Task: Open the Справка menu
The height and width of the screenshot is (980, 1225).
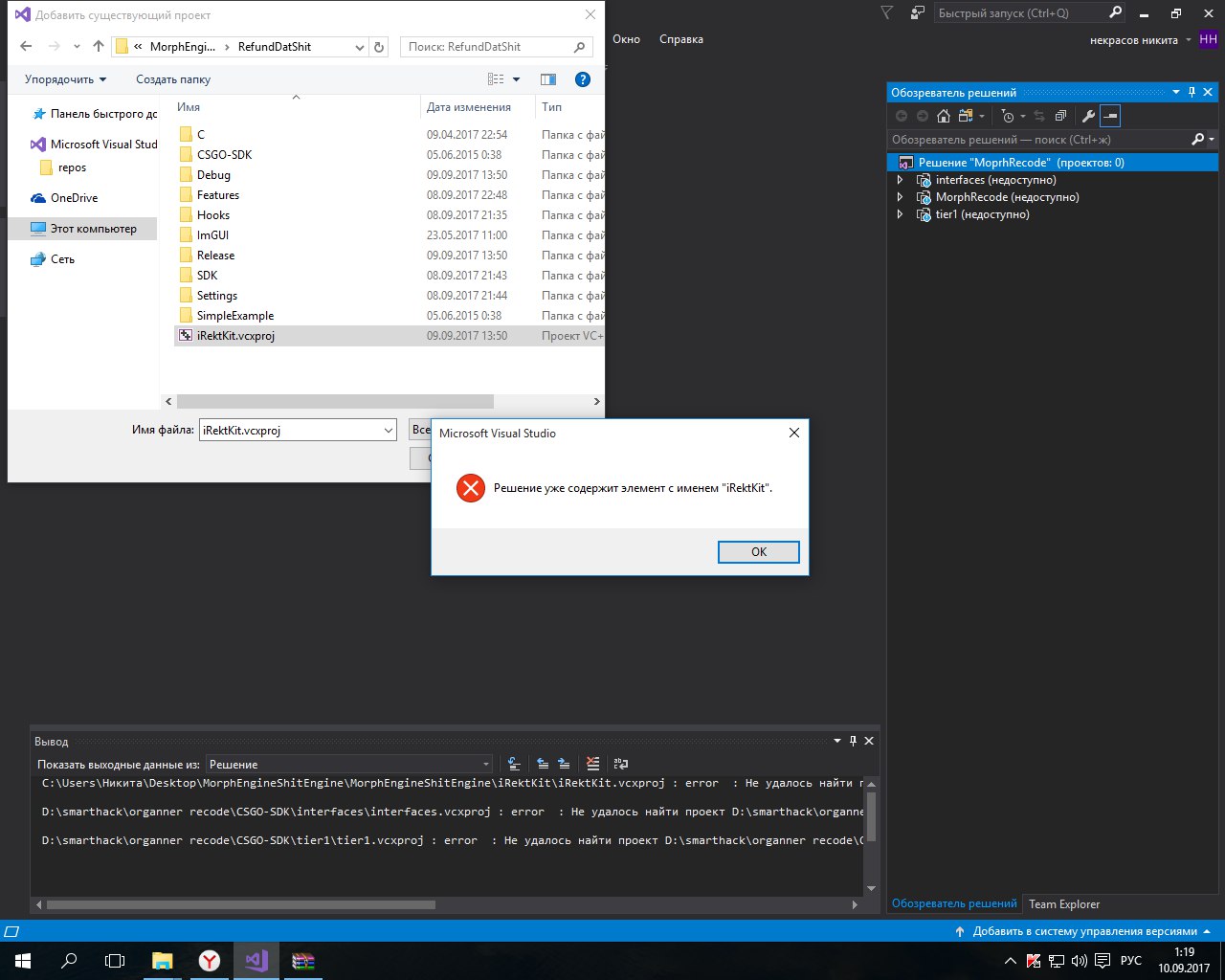Action: pos(680,39)
